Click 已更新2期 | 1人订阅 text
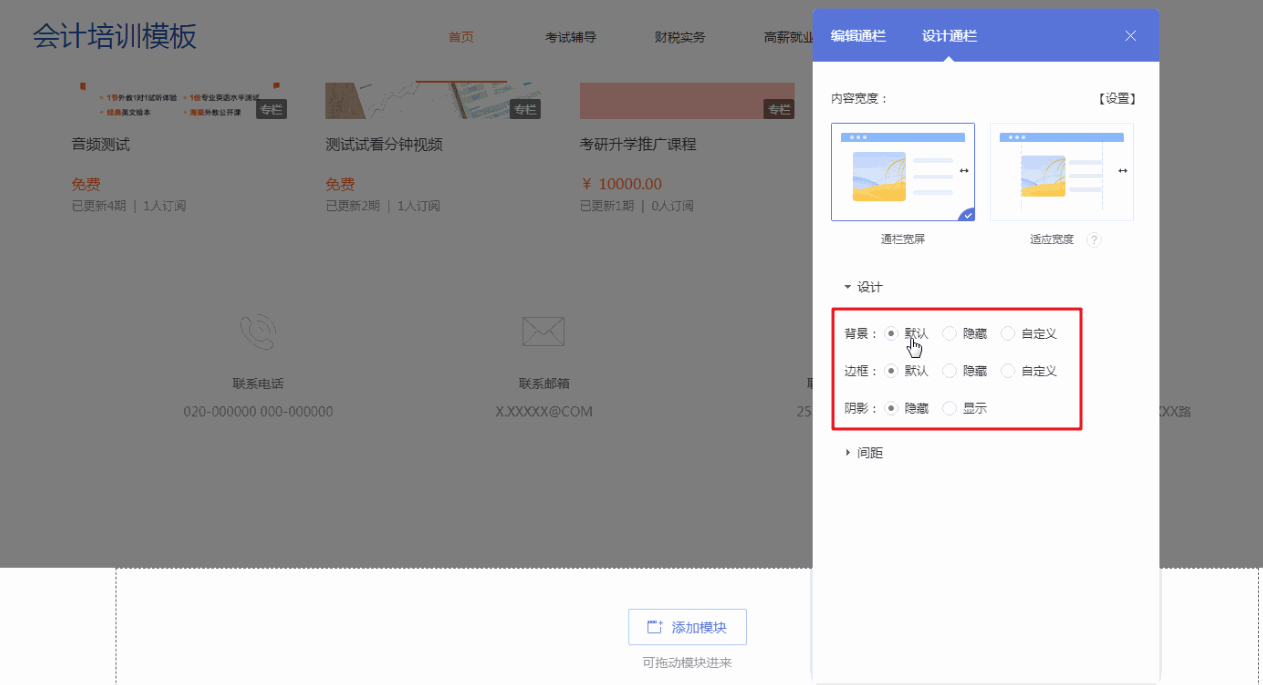This screenshot has height=685, width=1263. coord(383,206)
